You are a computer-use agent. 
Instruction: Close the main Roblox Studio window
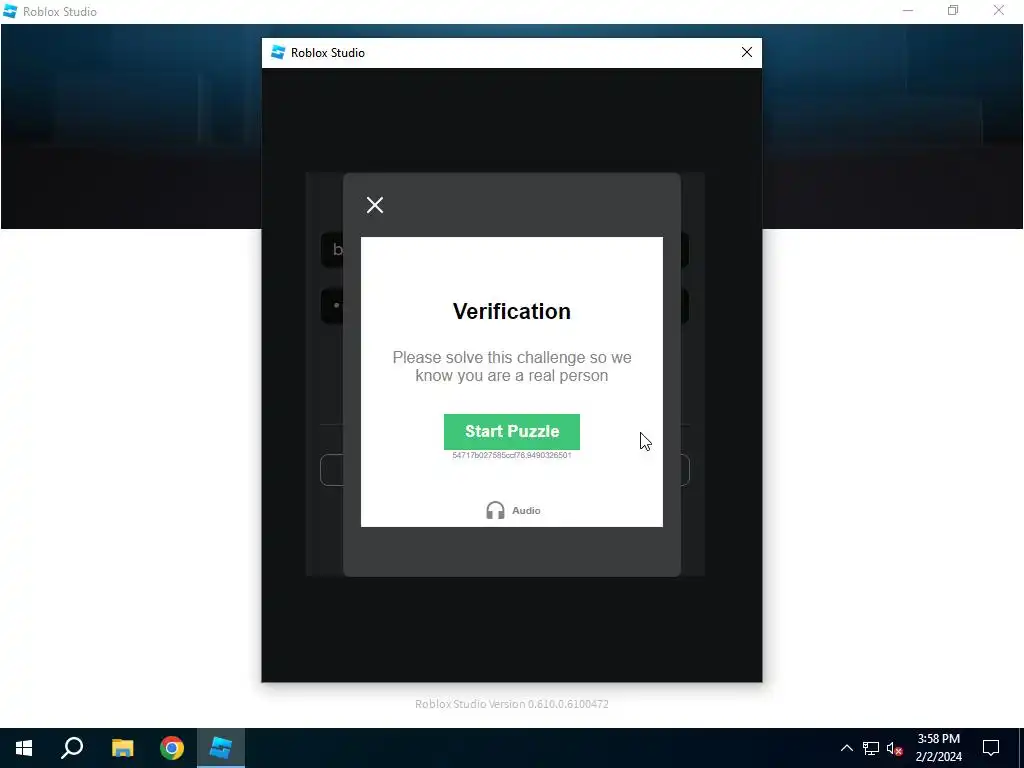[x=999, y=11]
